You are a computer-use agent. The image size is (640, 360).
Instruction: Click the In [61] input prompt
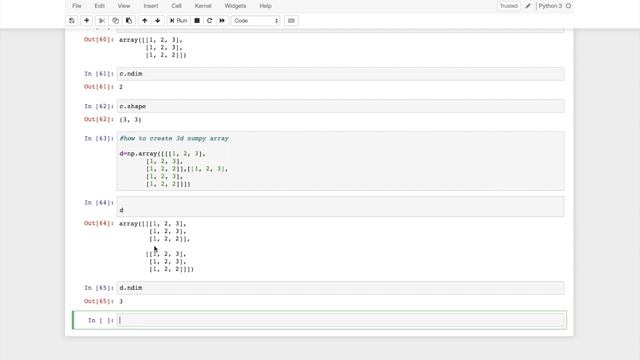tap(99, 74)
